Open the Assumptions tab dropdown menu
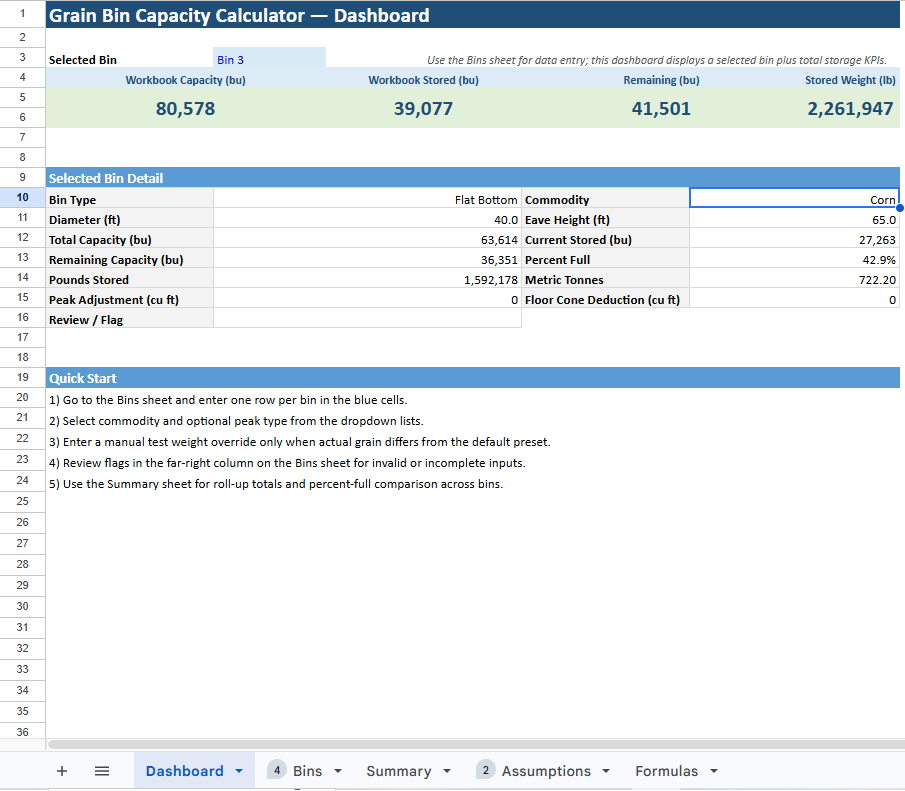The height and width of the screenshot is (791, 905). 606,771
